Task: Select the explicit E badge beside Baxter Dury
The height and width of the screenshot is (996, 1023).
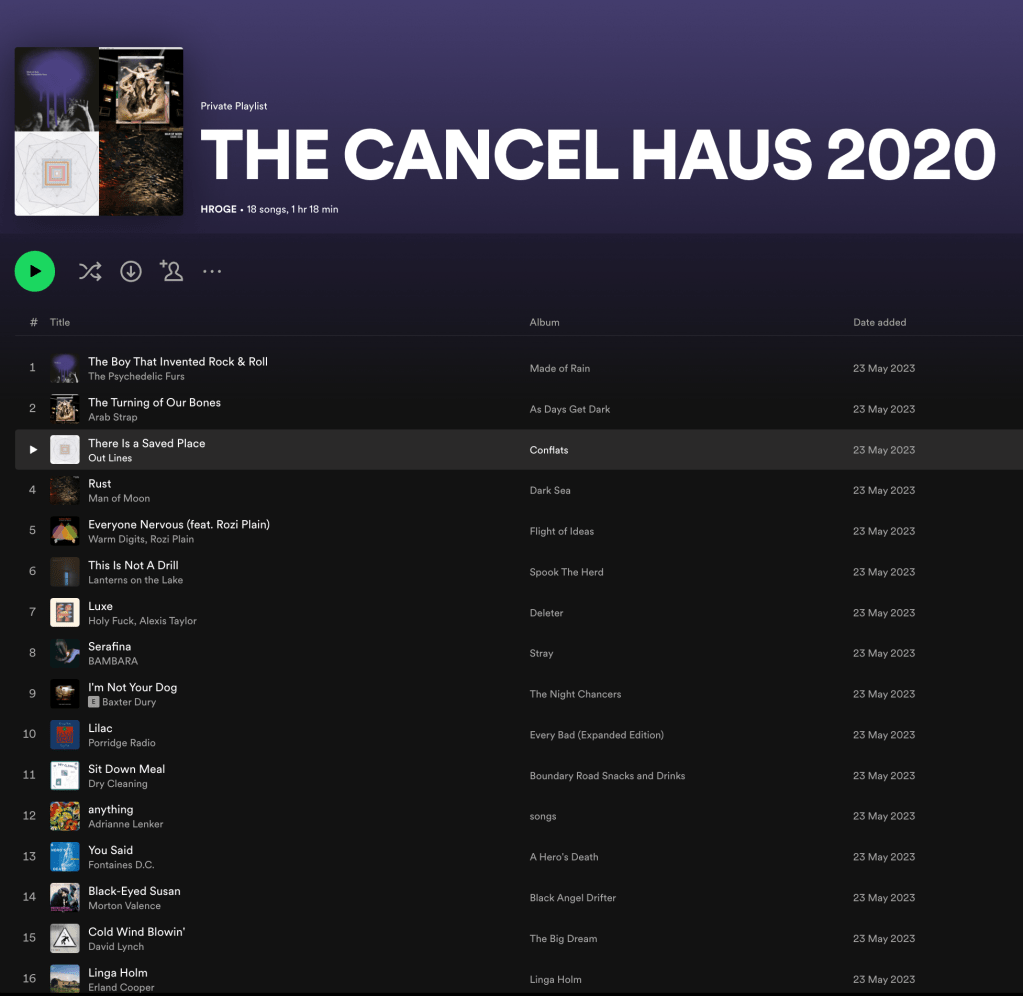Action: coord(93,702)
